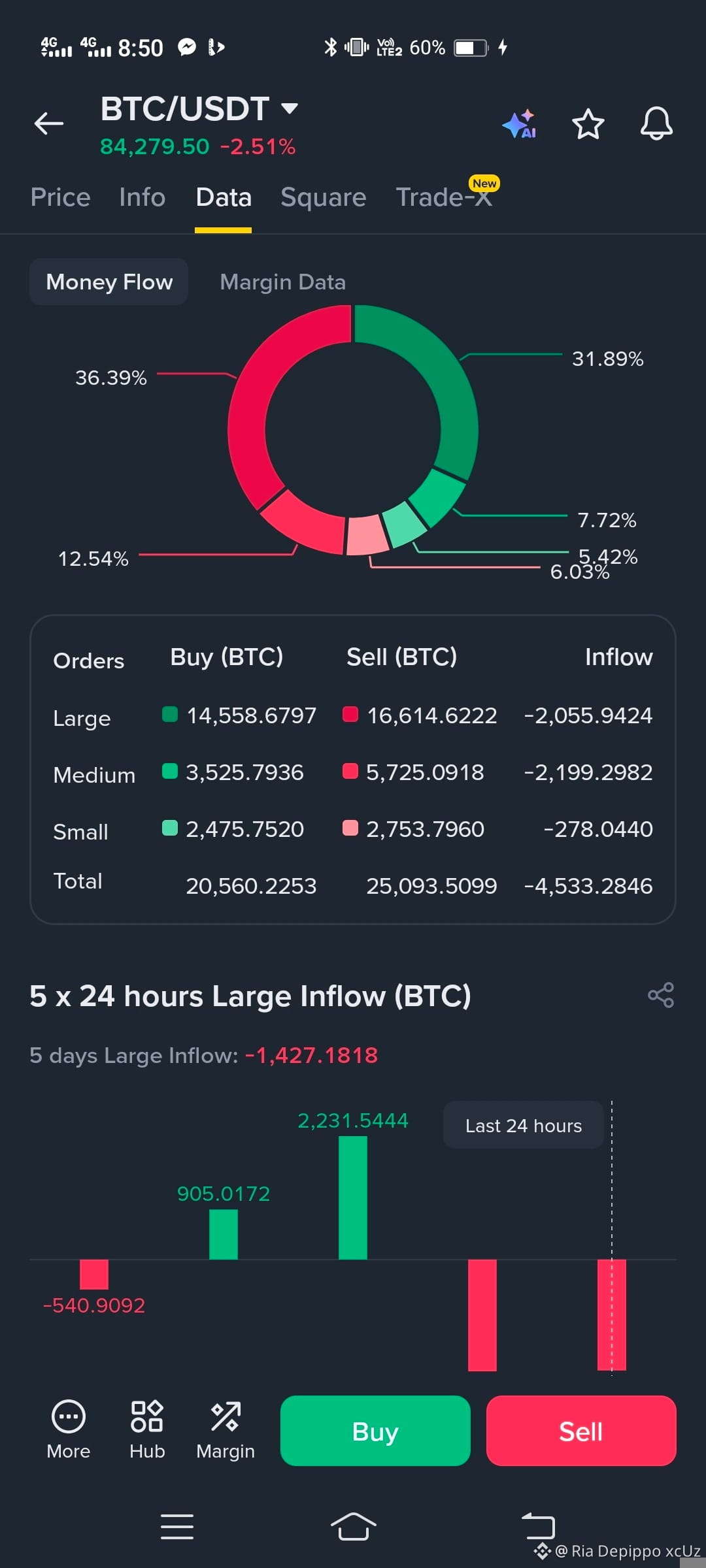
Task: Open the AI assistant sparkle icon
Action: tap(520, 123)
